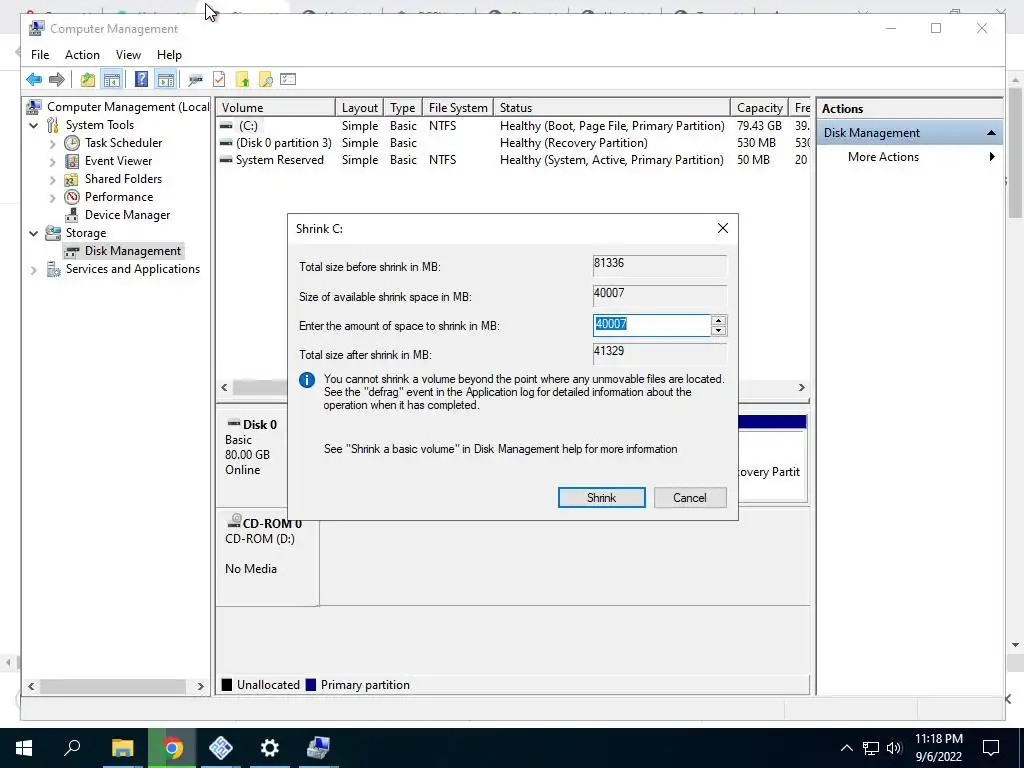Click the Computer Management taskbar icon
Screen dimensions: 1024x768
click(318, 748)
